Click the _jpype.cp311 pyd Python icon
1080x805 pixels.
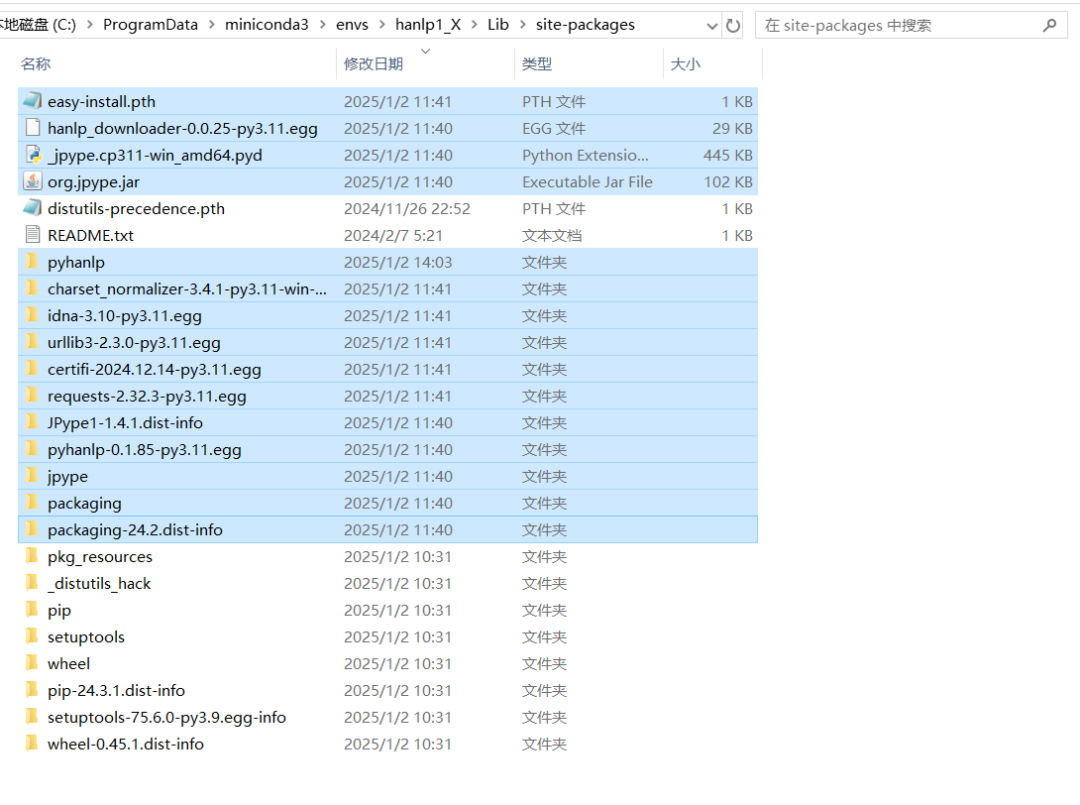click(32, 155)
